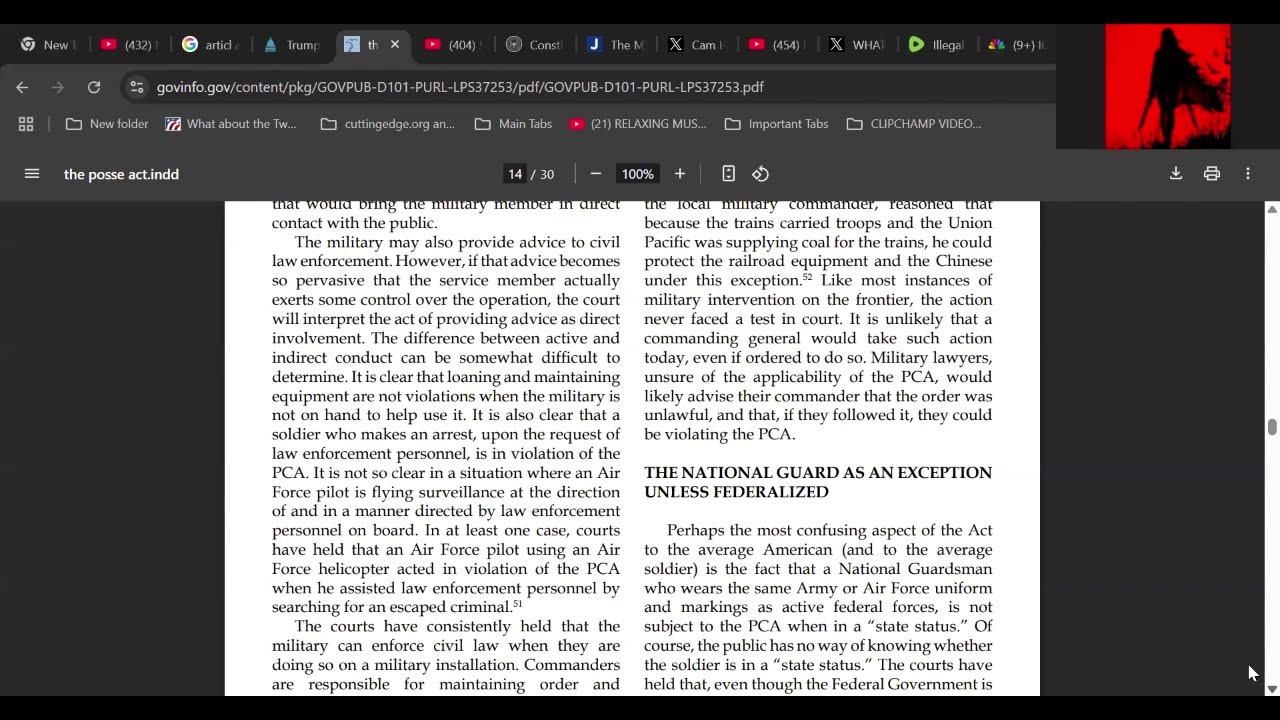Switch to the 'Trump' tab
The height and width of the screenshot is (720, 1280).
point(291,45)
